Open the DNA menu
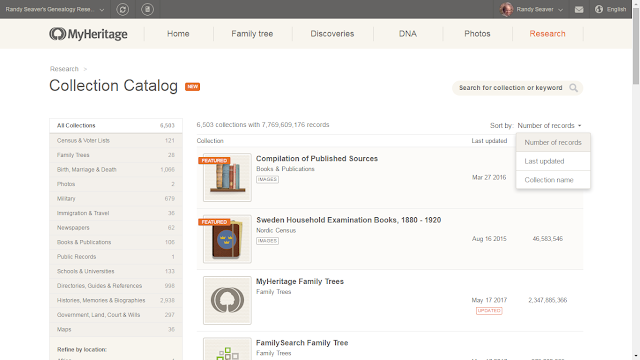640x360 pixels. (x=408, y=34)
